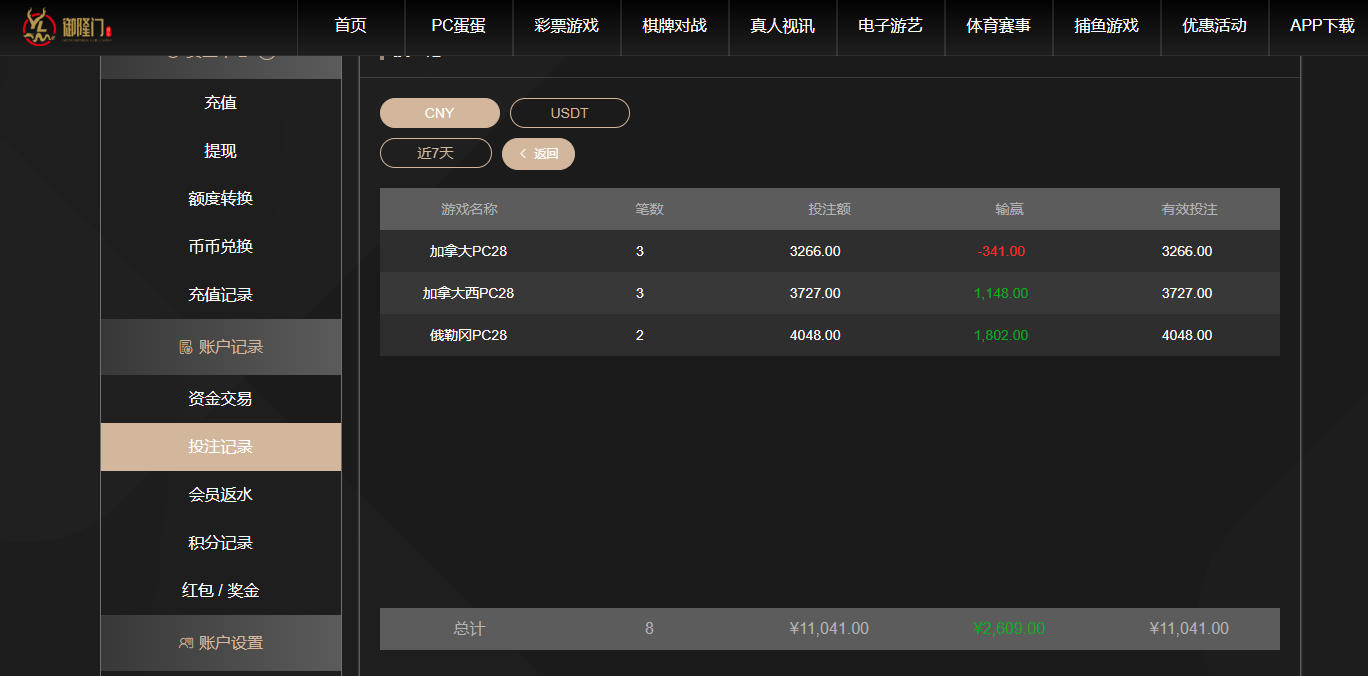The image size is (1368, 676).
Task: Click the 1,148.00 win value
Action: pos(1001,293)
